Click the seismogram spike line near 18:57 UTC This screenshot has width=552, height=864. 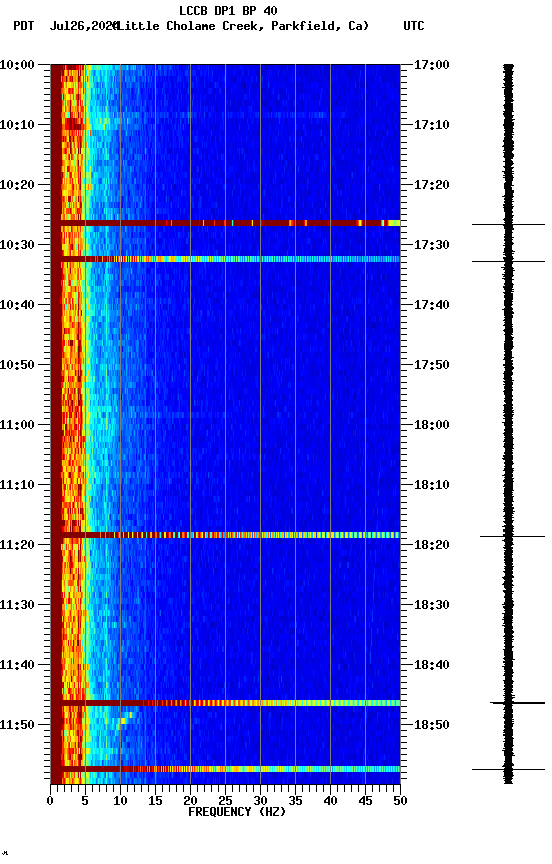(x=508, y=769)
